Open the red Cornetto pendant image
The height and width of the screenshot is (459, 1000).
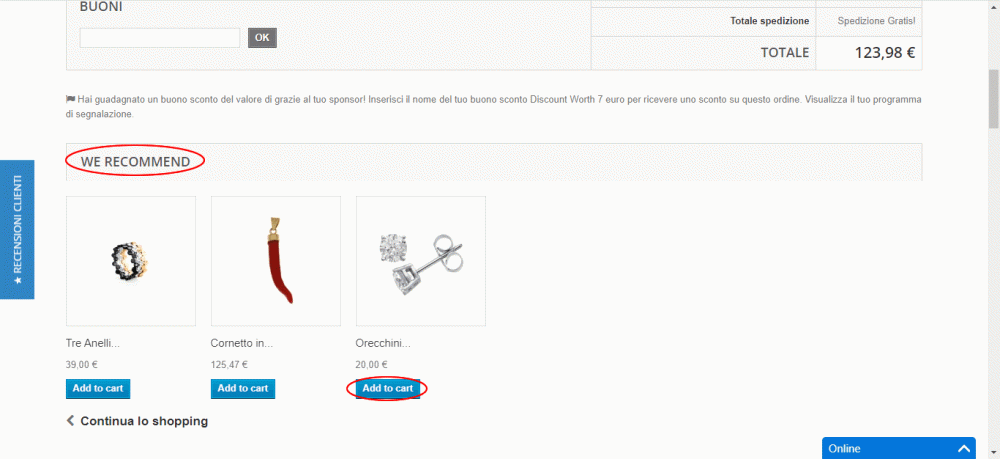pyautogui.click(x=276, y=261)
